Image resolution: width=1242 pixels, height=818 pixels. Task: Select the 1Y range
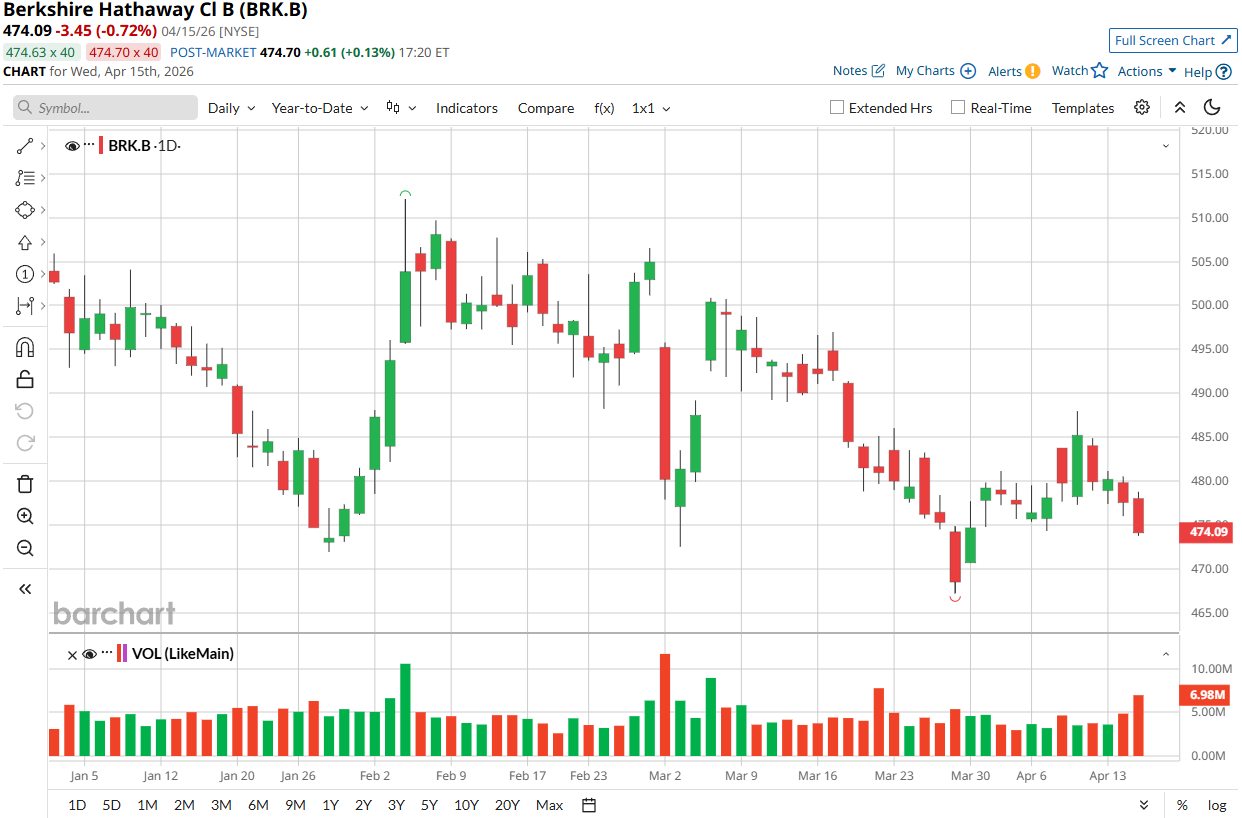click(x=330, y=805)
